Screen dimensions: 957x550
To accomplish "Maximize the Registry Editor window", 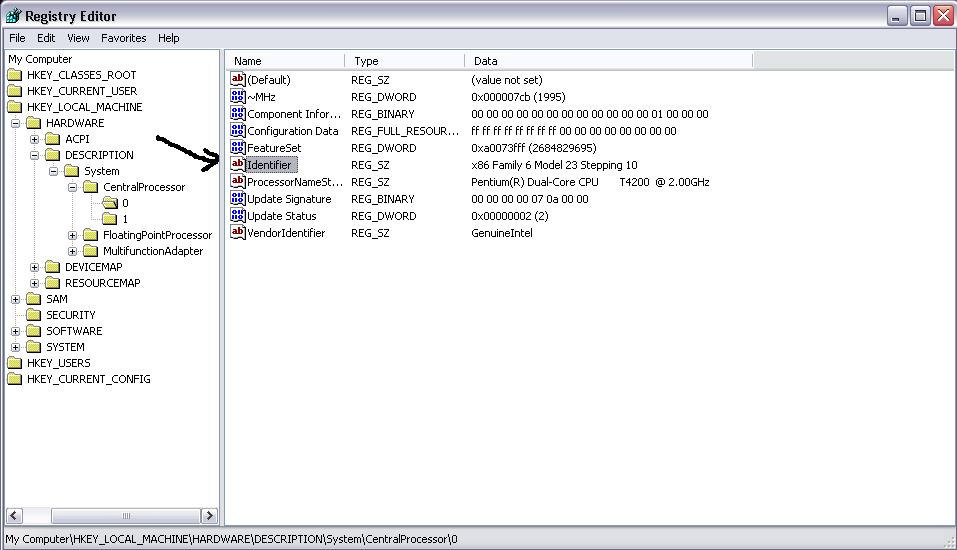I will click(x=920, y=16).
